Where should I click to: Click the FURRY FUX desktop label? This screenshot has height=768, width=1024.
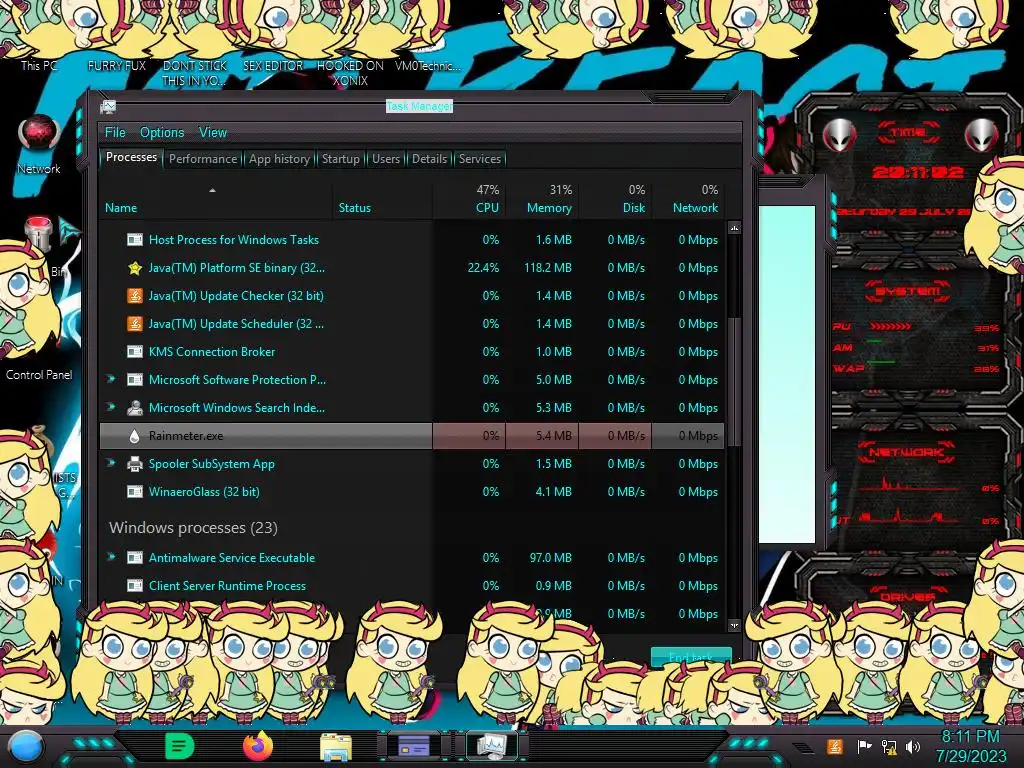[x=117, y=65]
